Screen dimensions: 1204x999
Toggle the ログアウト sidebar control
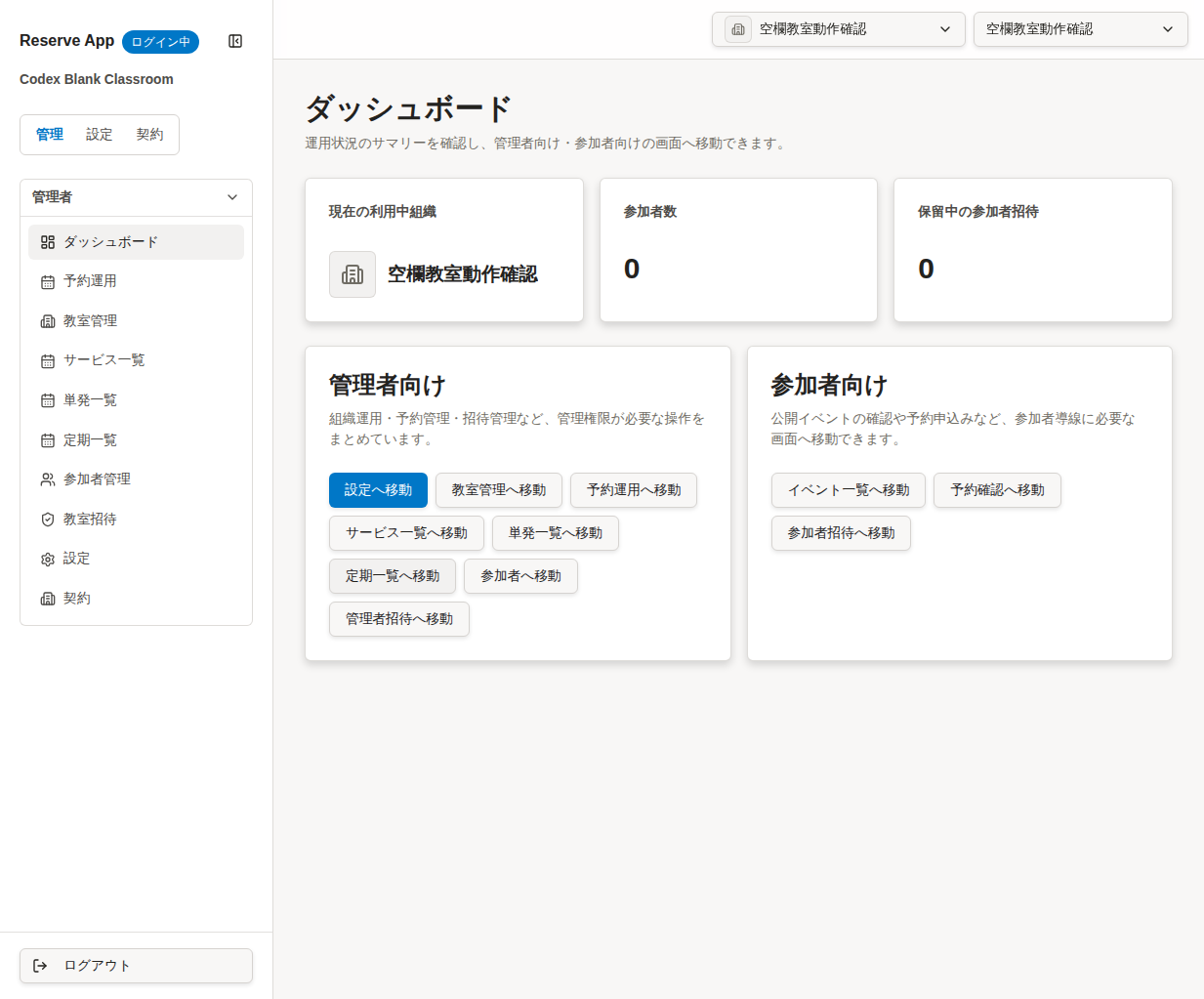(x=136, y=965)
